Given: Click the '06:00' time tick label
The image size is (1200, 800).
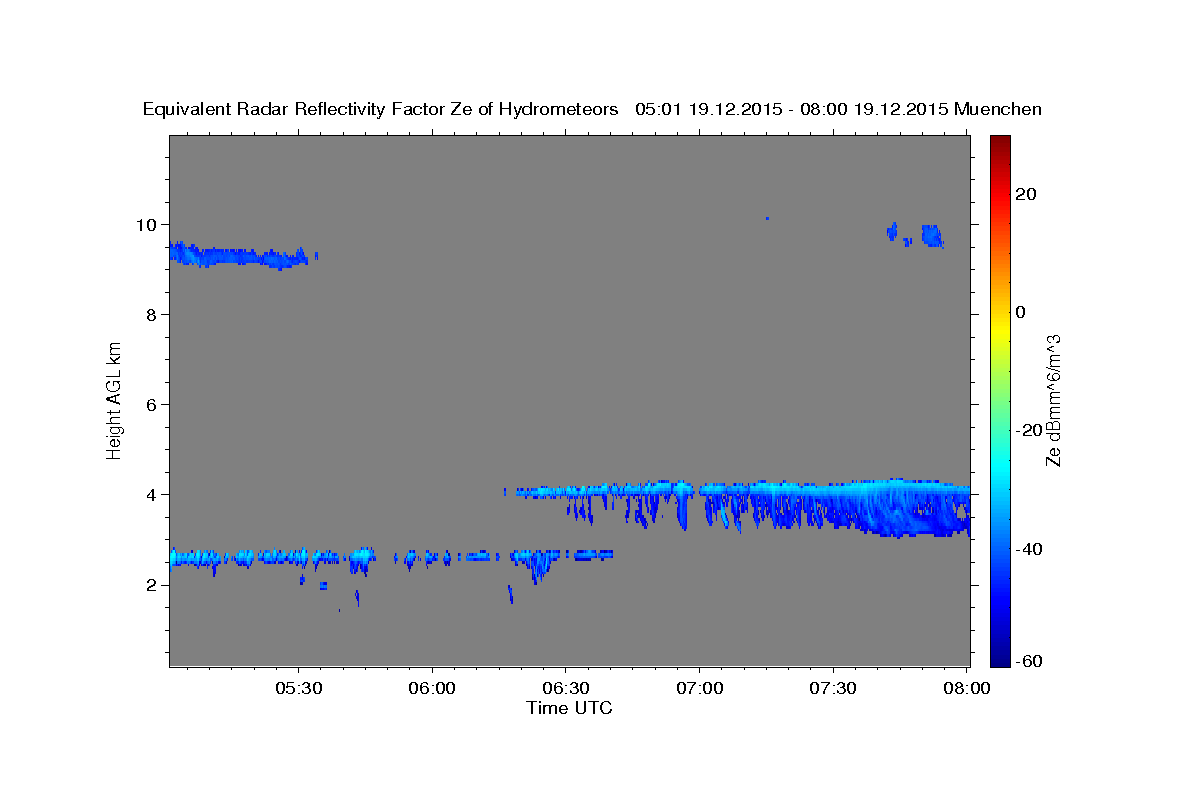Looking at the screenshot, I should click(x=433, y=689).
